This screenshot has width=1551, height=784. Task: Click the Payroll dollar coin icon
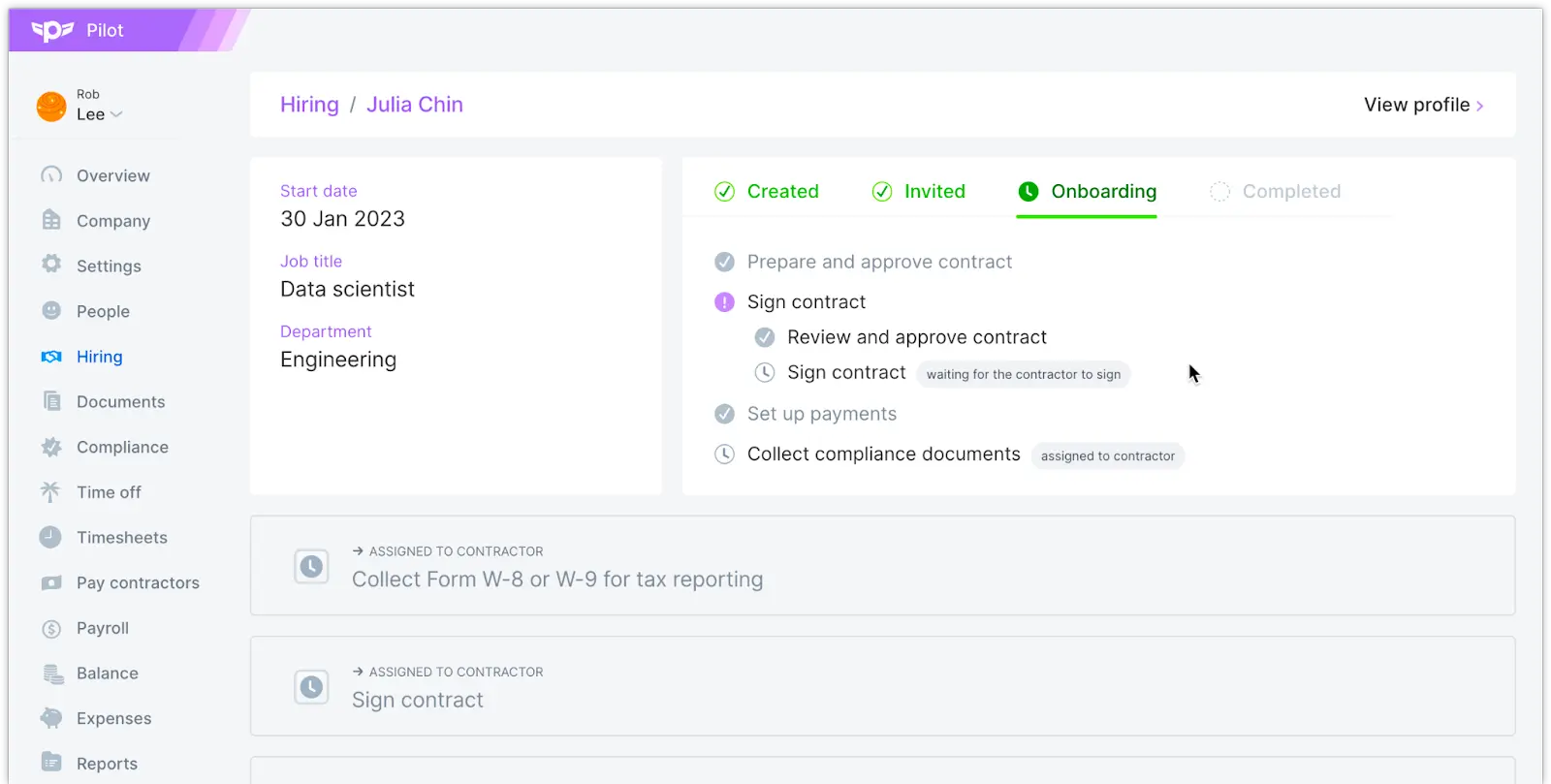click(51, 629)
